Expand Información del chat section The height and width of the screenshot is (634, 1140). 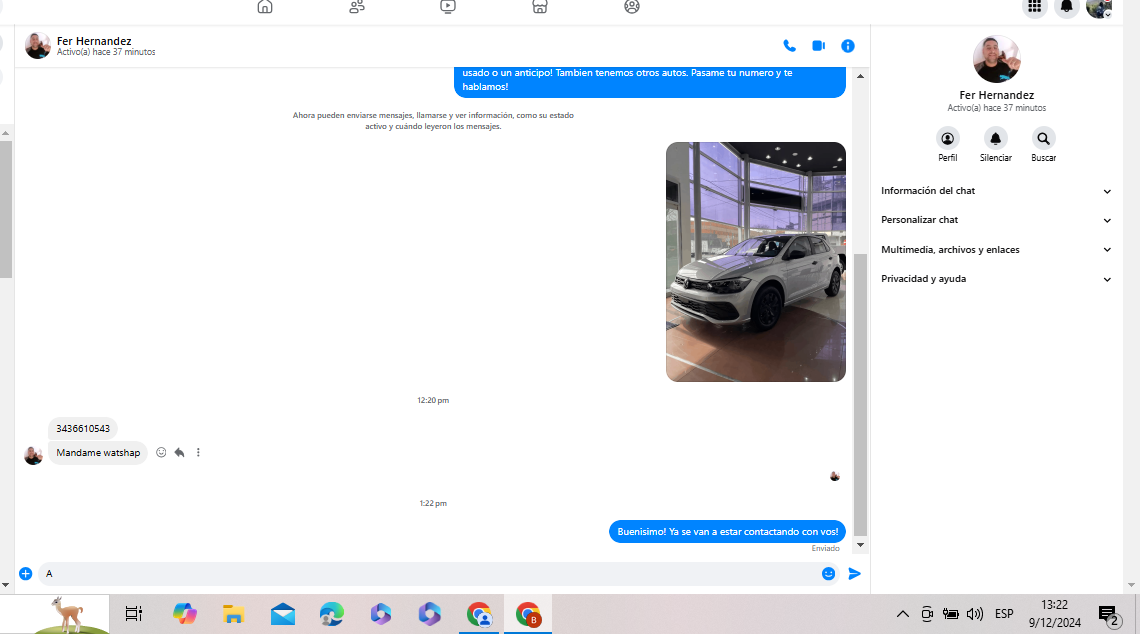[996, 191]
